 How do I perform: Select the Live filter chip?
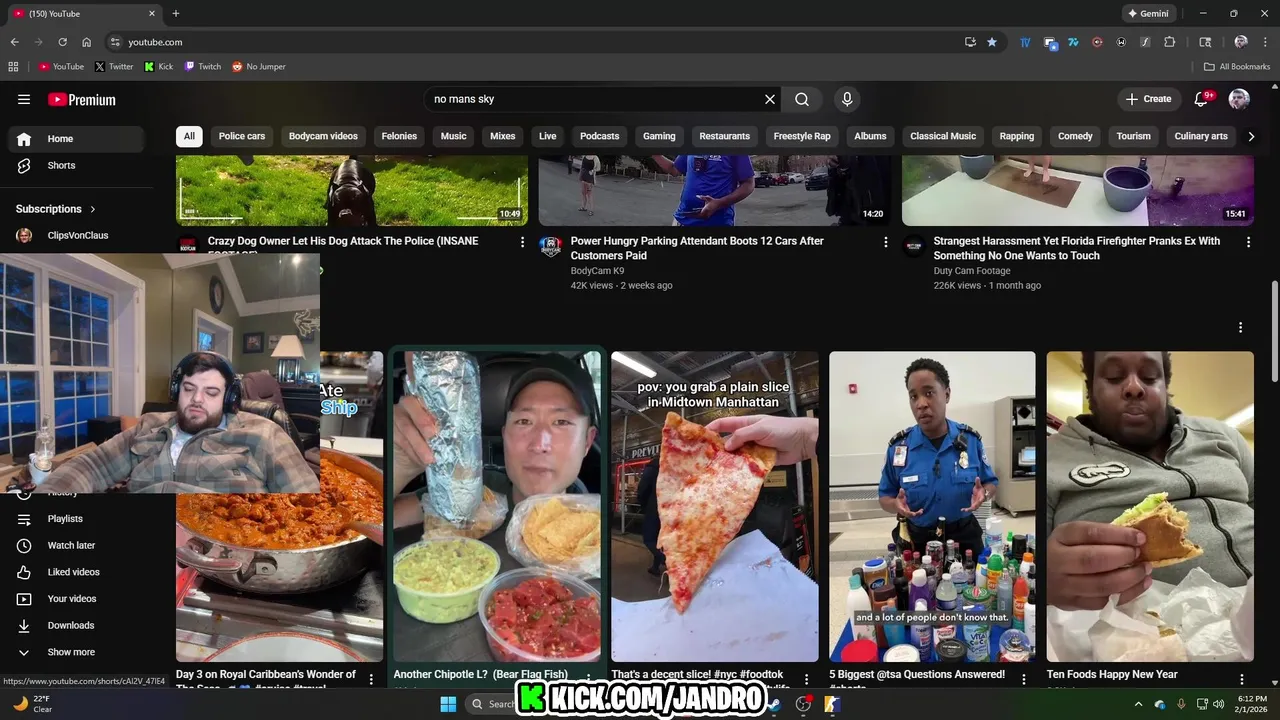(548, 136)
